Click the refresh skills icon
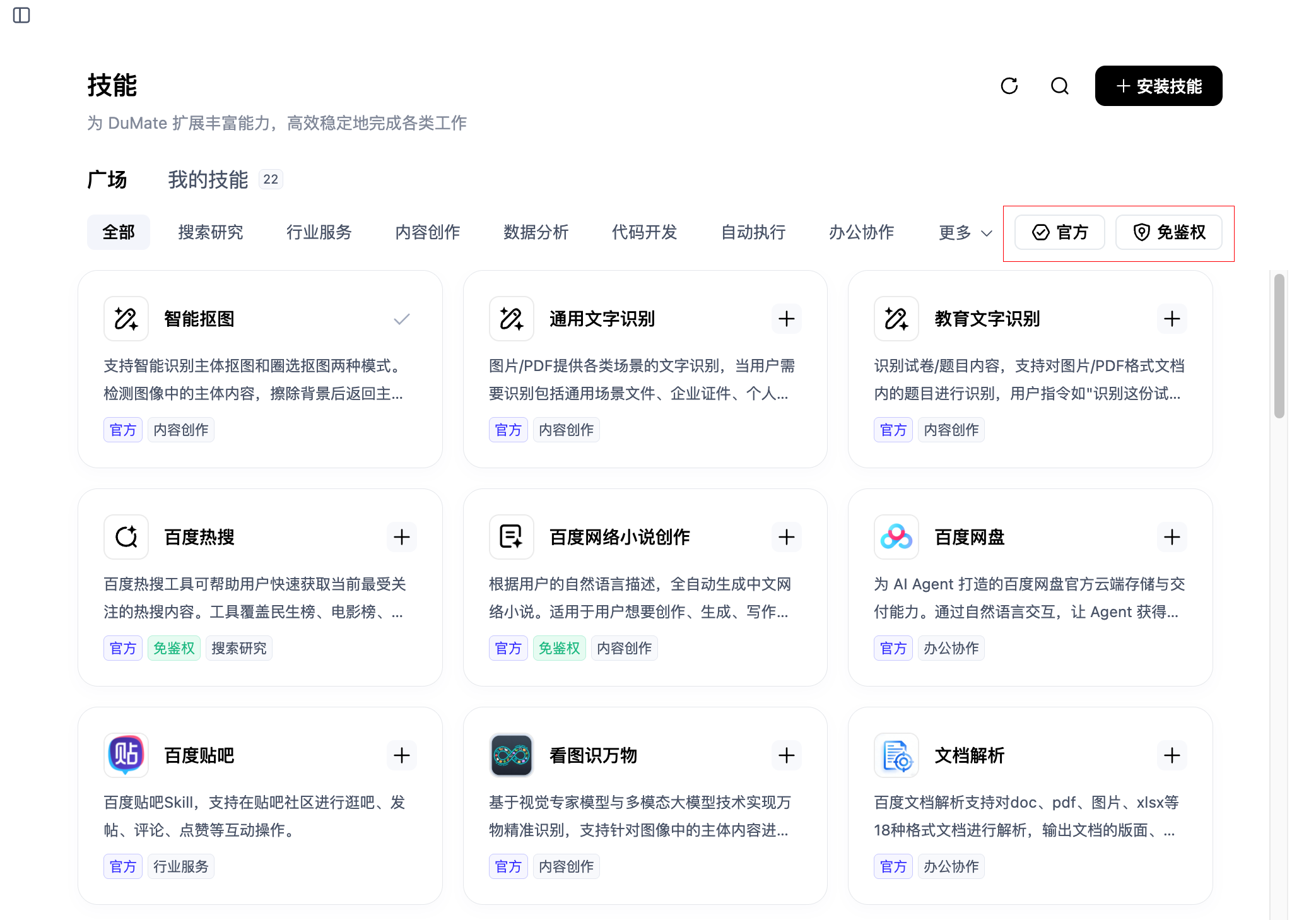1316x920 pixels. (x=1009, y=86)
